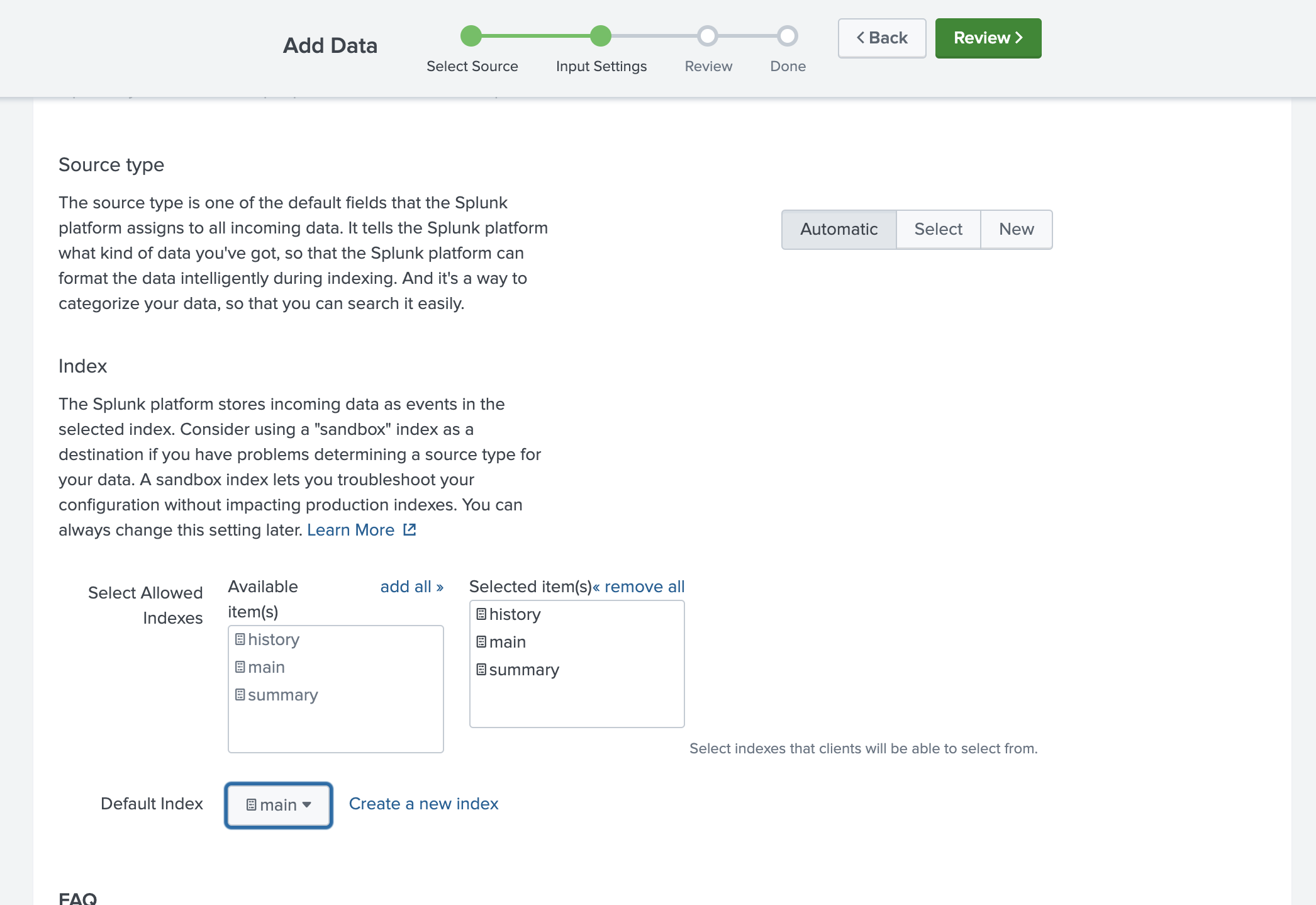Switch source type to Automatic

(x=839, y=229)
